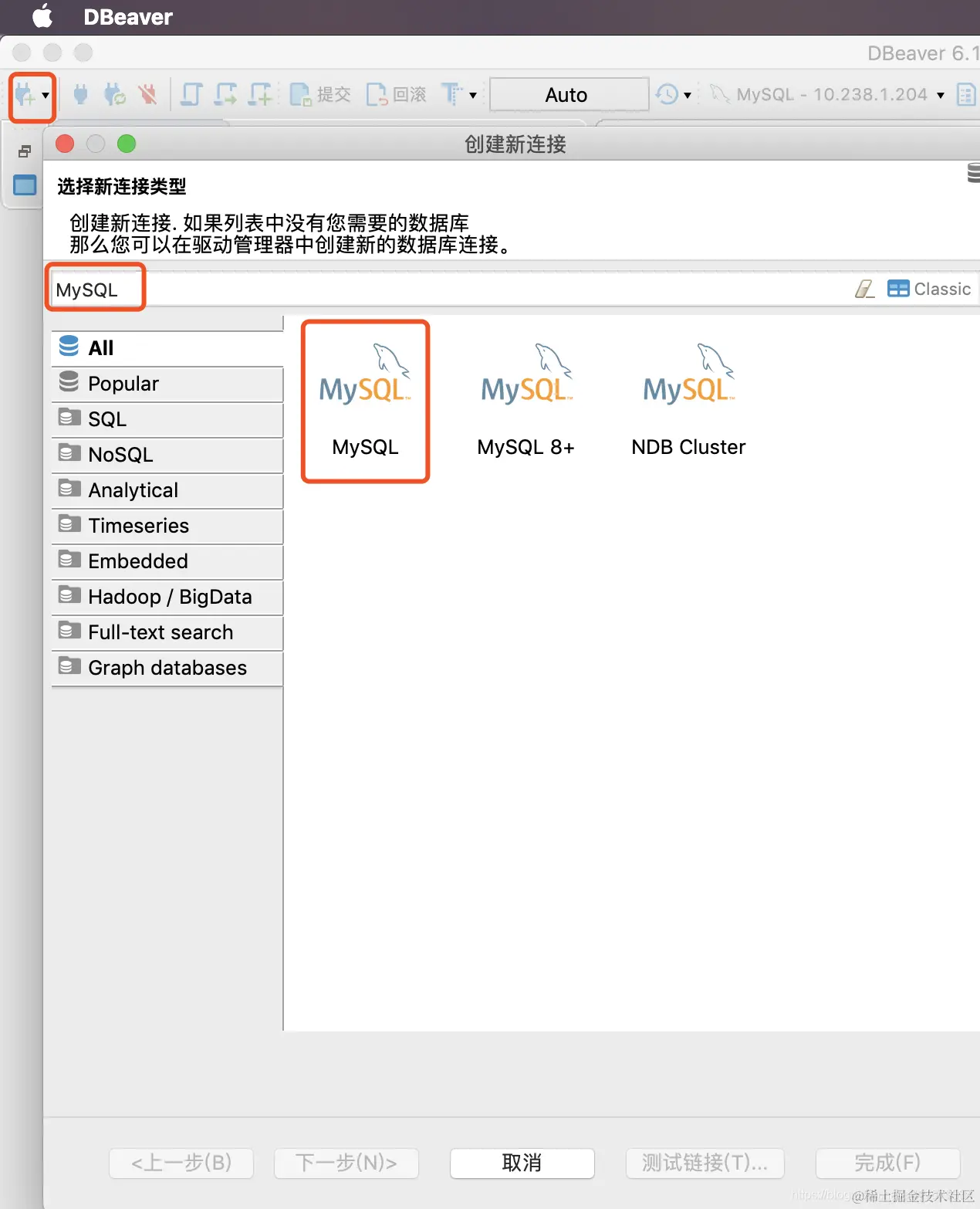Viewport: 980px width, 1209px height.
Task: Click the blue panel icon in left strip
Action: 25,185
